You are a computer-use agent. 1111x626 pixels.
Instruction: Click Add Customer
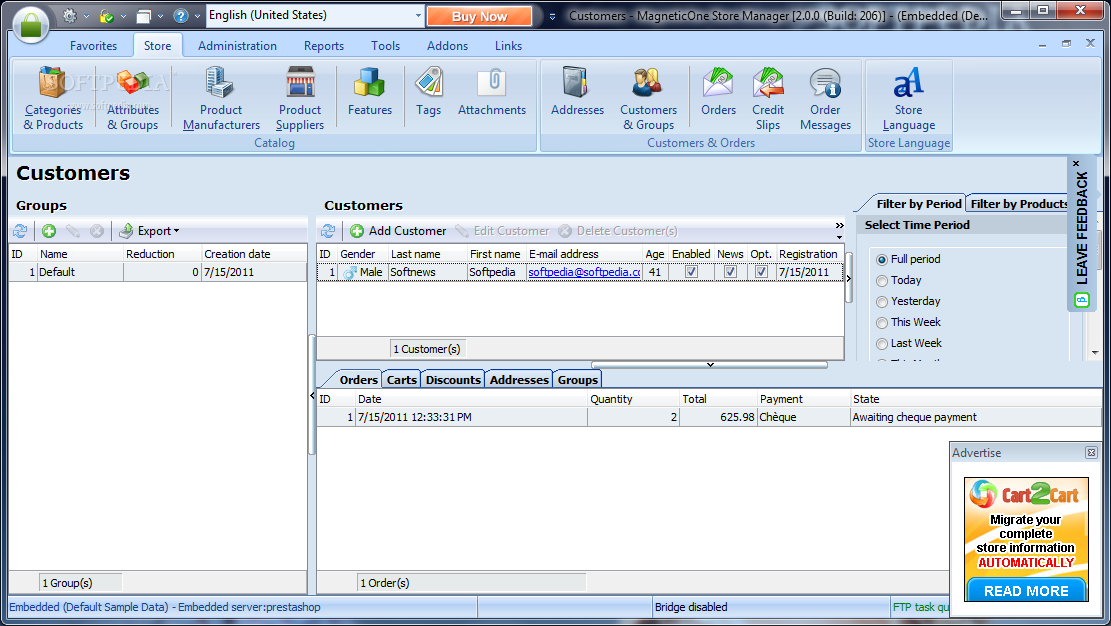point(398,230)
